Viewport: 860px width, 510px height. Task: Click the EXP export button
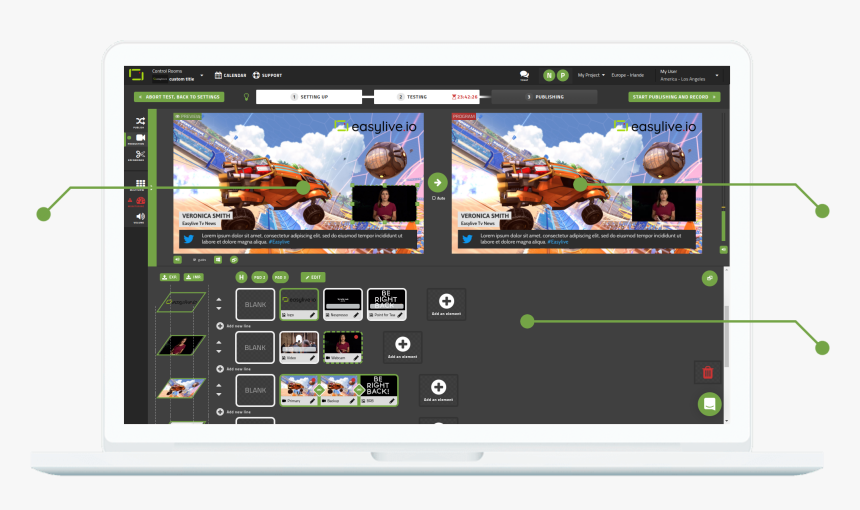pos(170,277)
